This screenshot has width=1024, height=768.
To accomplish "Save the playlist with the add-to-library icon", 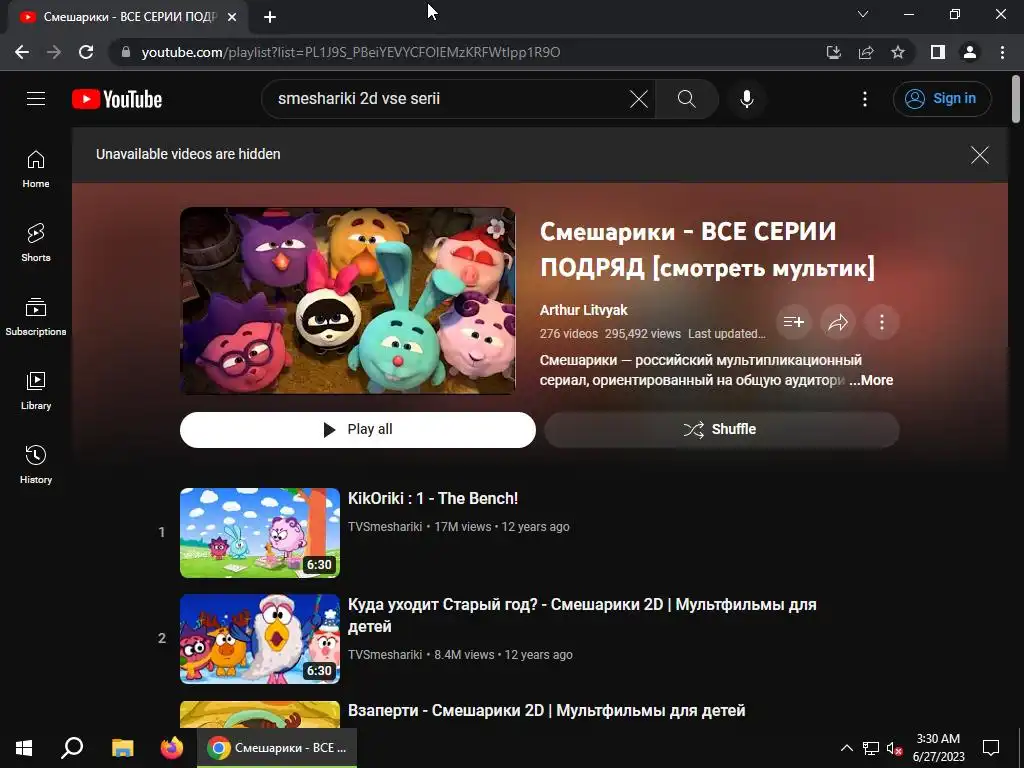I will (x=793, y=322).
